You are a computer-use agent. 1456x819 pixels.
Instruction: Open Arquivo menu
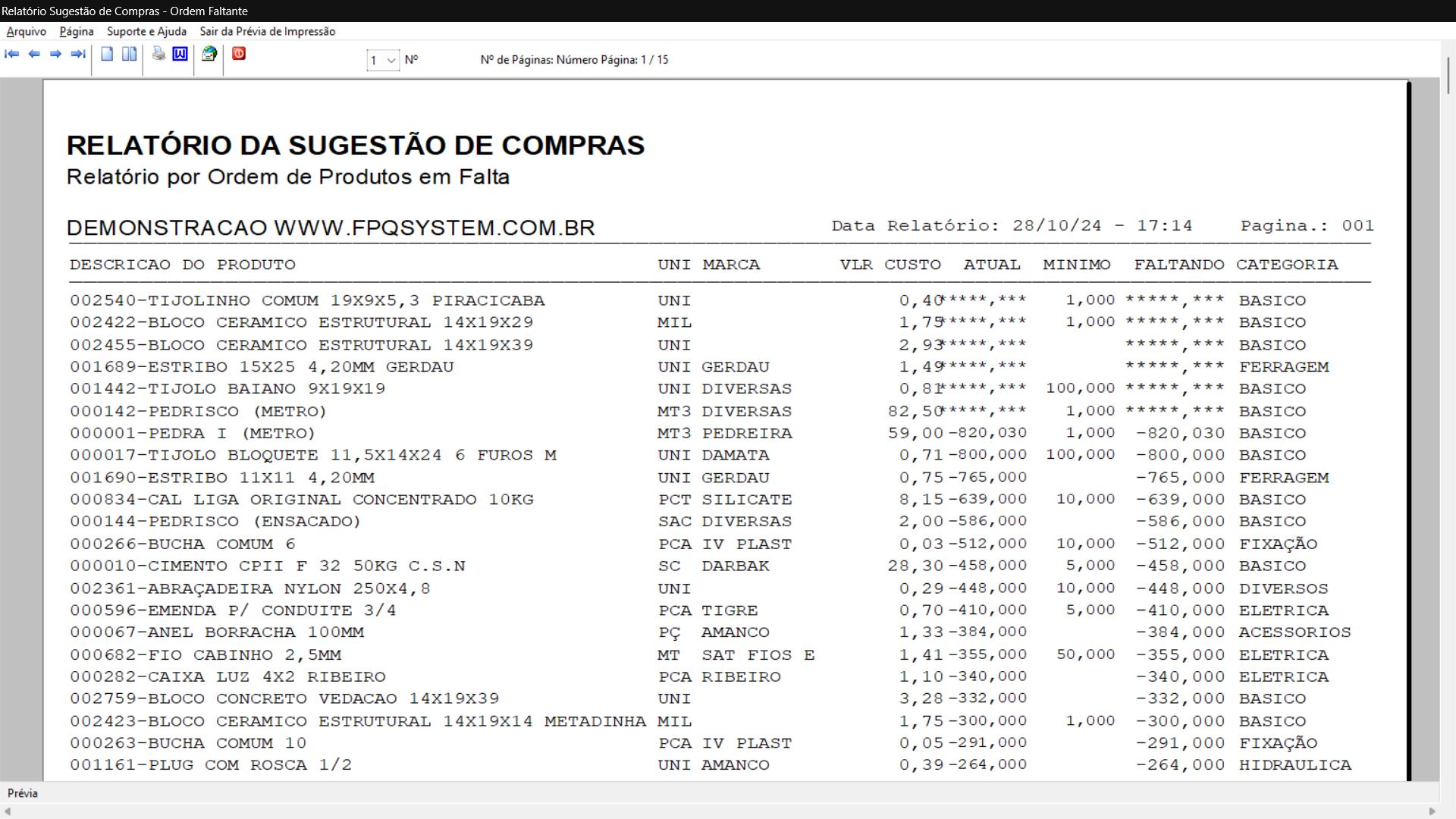tap(27, 31)
